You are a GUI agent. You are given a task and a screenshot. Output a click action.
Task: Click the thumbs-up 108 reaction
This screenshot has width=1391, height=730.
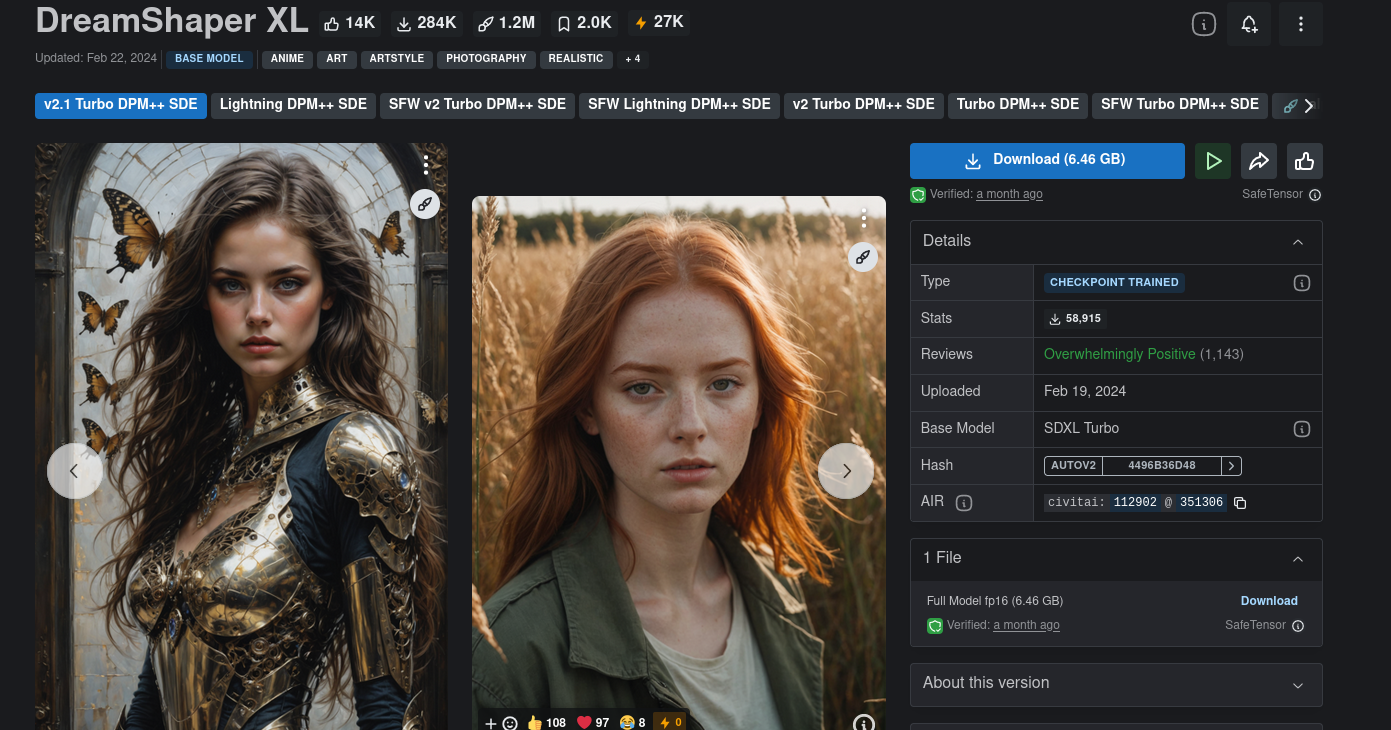click(546, 723)
